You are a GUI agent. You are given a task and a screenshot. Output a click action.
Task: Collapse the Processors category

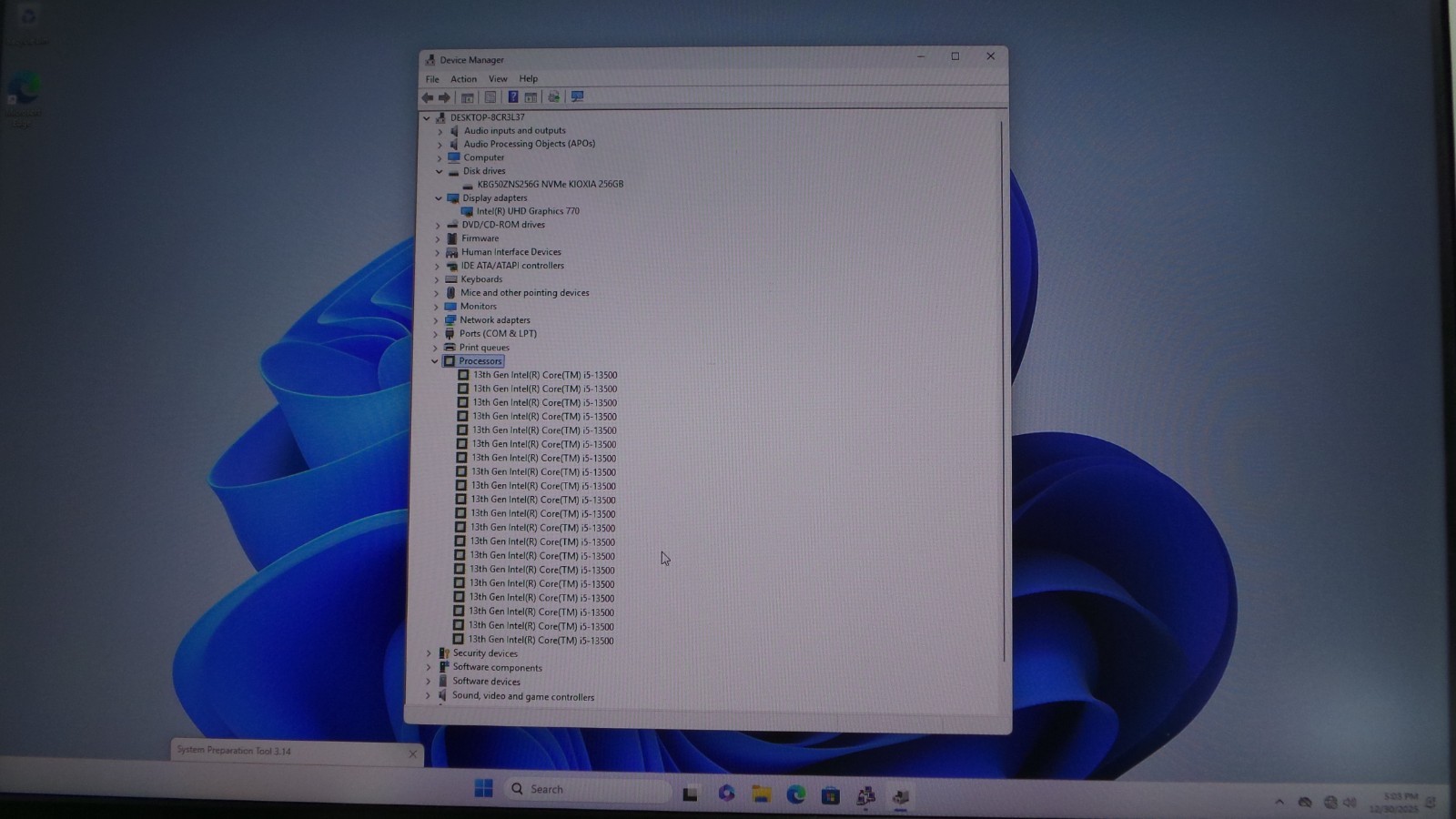click(x=435, y=361)
